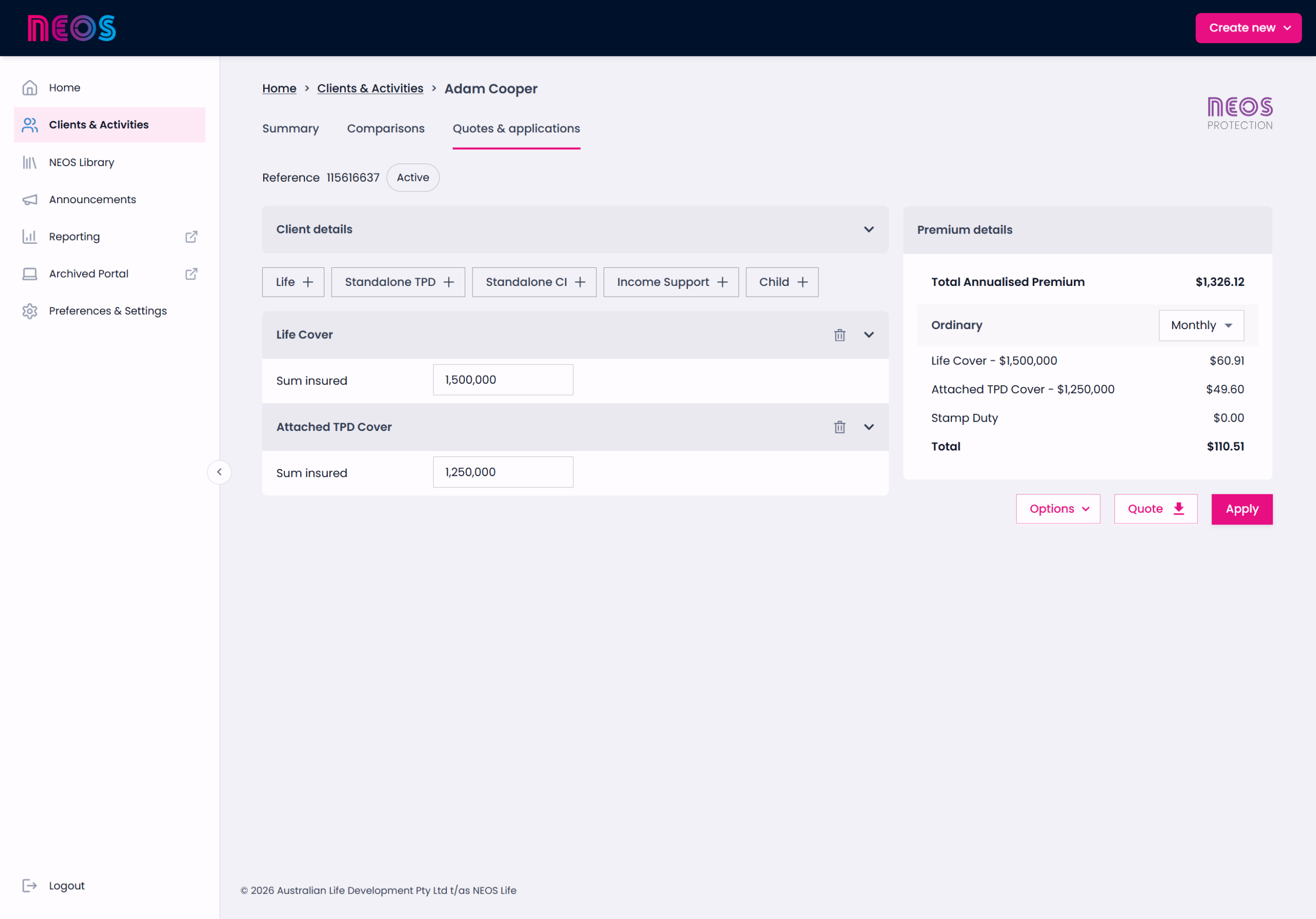Click the Logout arrow icon

tap(30, 886)
